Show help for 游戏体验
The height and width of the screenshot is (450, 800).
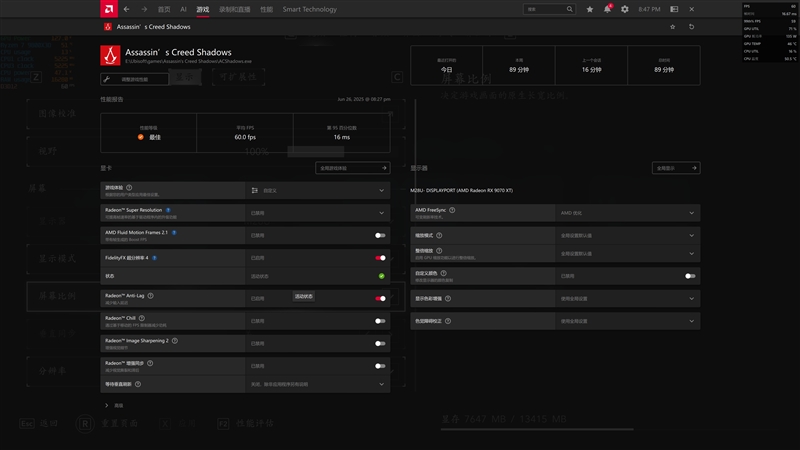coord(129,188)
